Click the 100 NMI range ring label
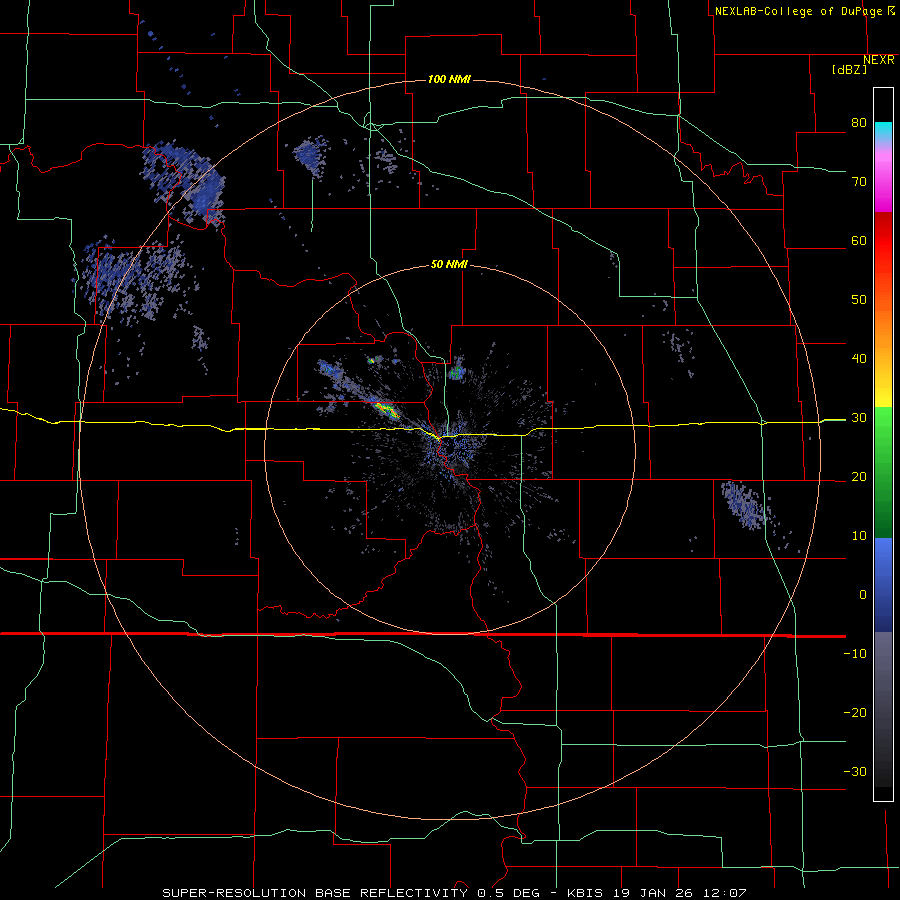 point(449,79)
